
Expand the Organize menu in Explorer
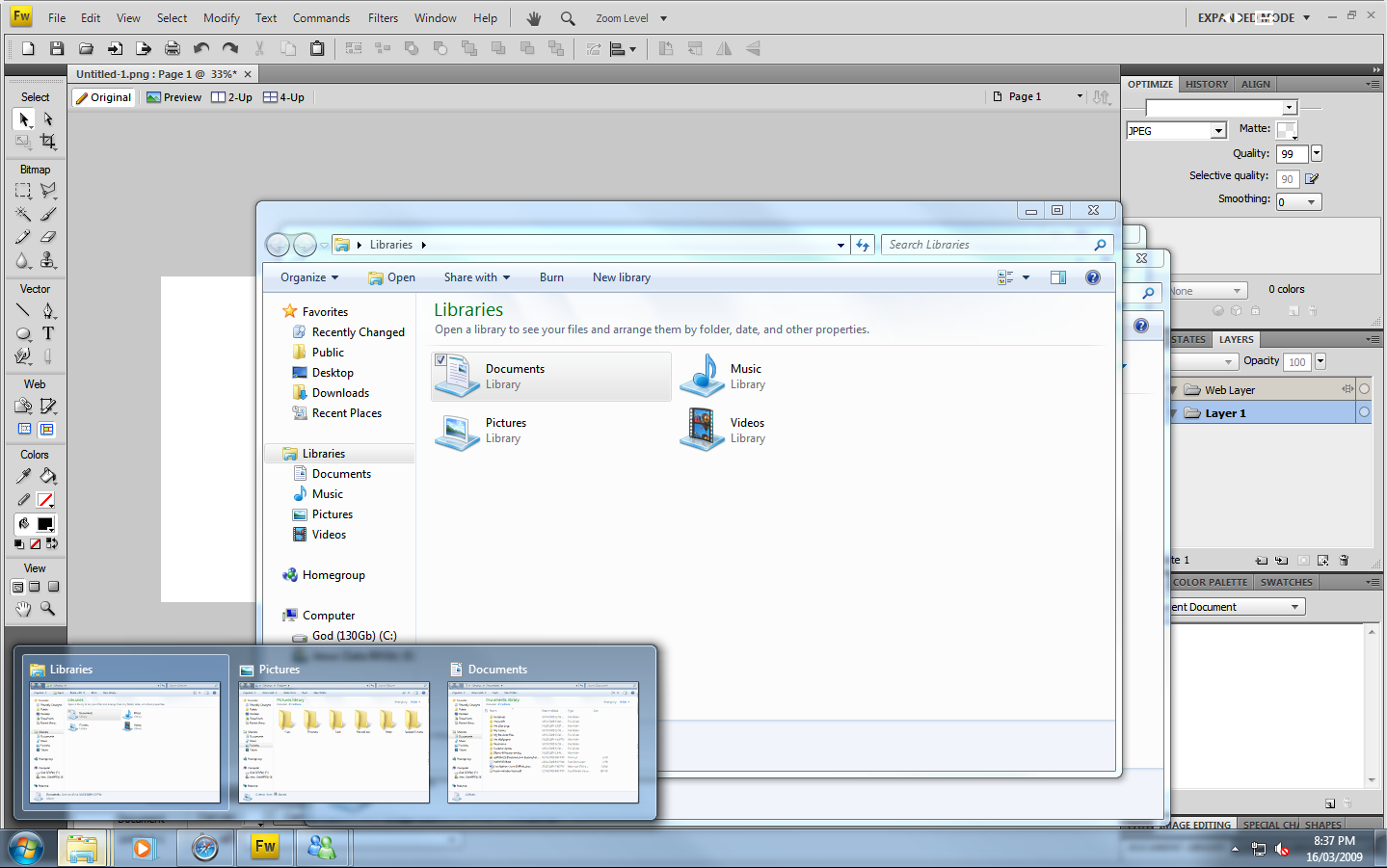pyautogui.click(x=309, y=277)
